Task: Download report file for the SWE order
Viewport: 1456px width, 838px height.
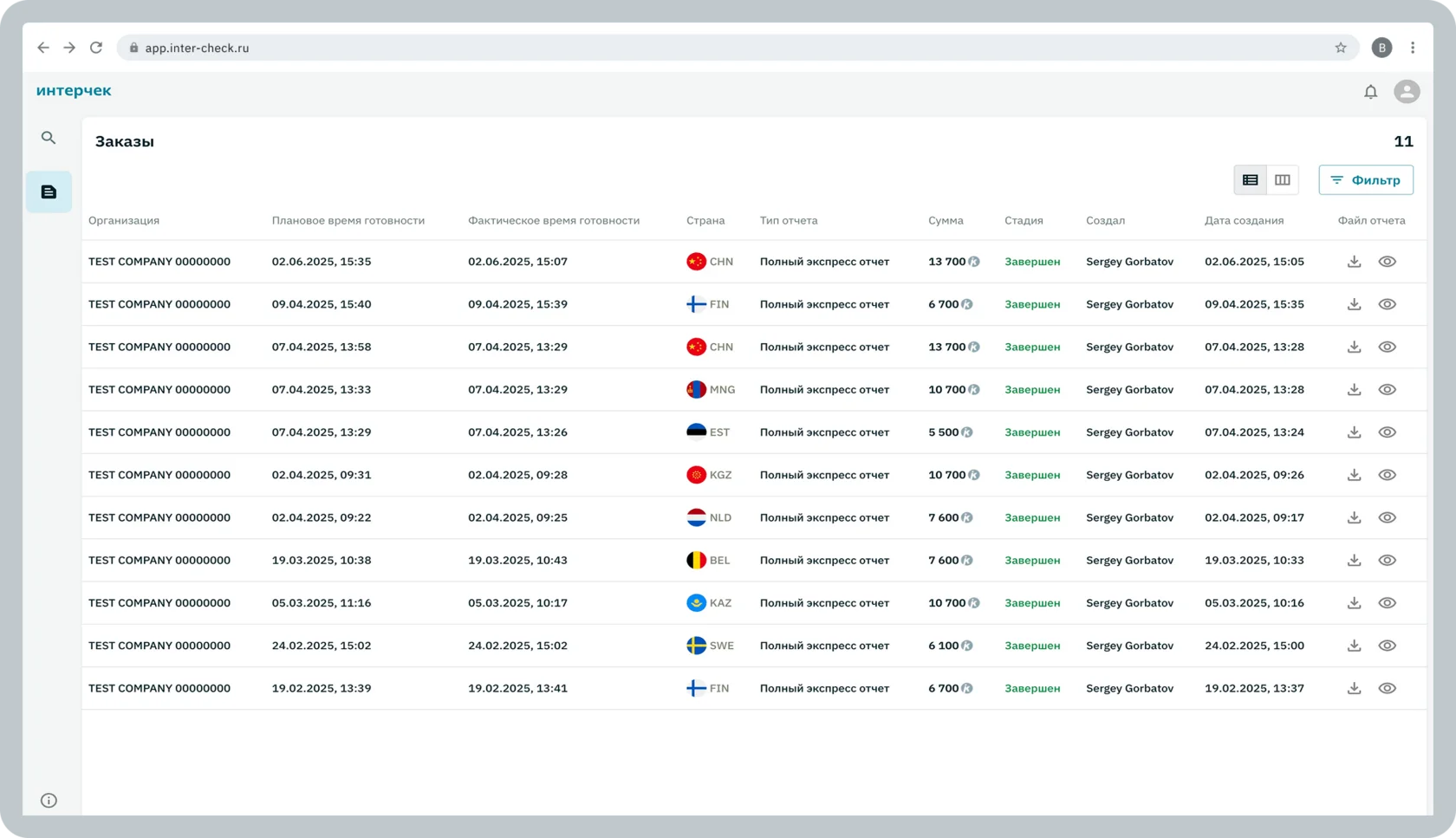Action: 1354,646
